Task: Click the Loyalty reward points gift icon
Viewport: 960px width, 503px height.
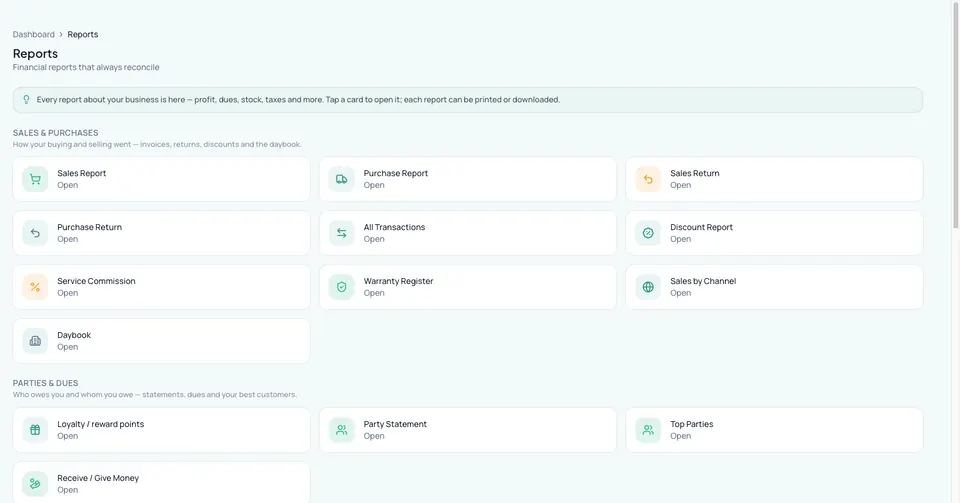Action: 35,430
